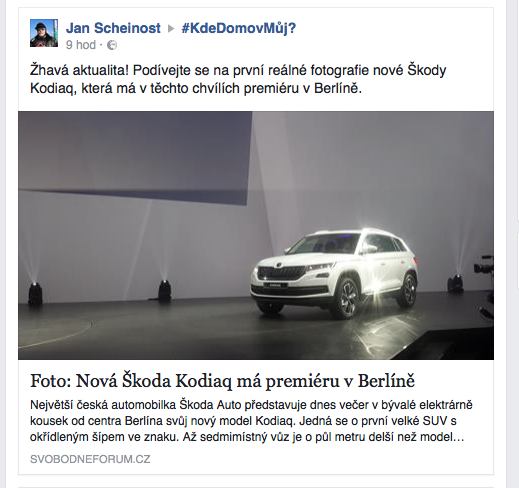This screenshot has height=488, width=519.
Task: Open the Škoda Kodiaq article preview image
Action: pyautogui.click(x=256, y=235)
